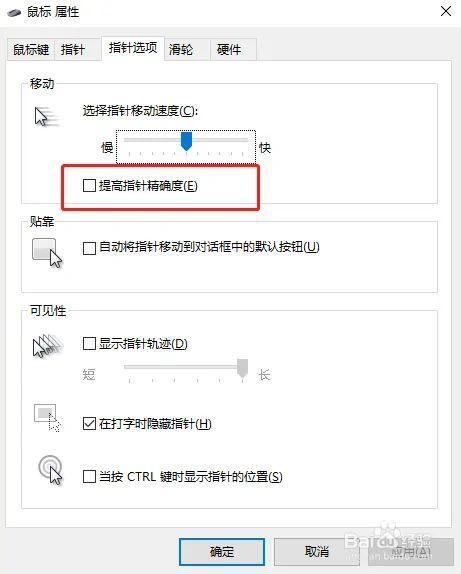Go to the 滑轮 tab

point(187,49)
